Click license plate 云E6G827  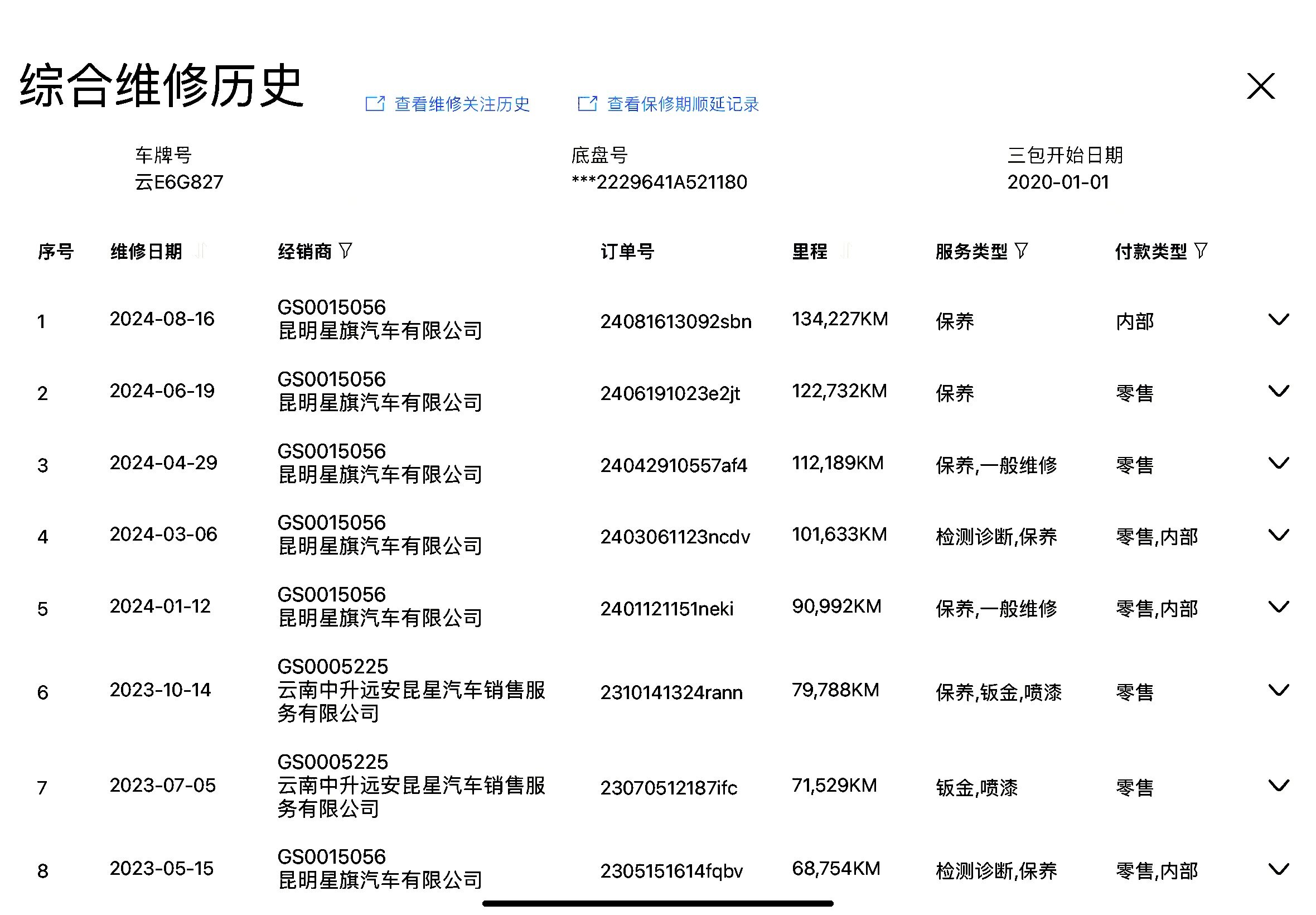(x=179, y=182)
